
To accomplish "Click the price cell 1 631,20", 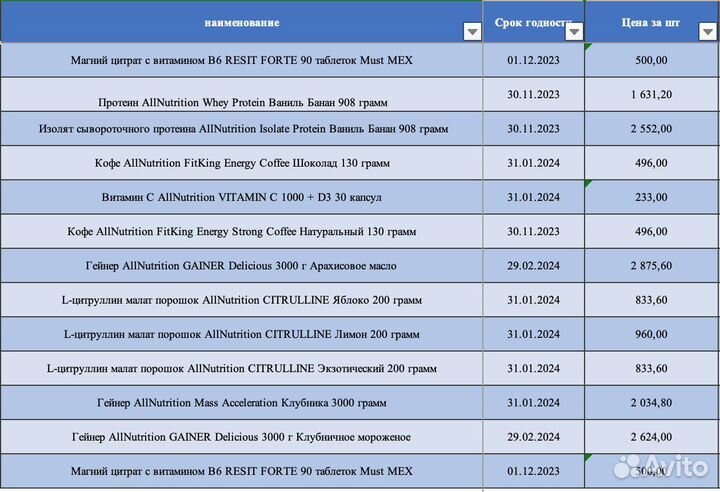I will (x=651, y=94).
